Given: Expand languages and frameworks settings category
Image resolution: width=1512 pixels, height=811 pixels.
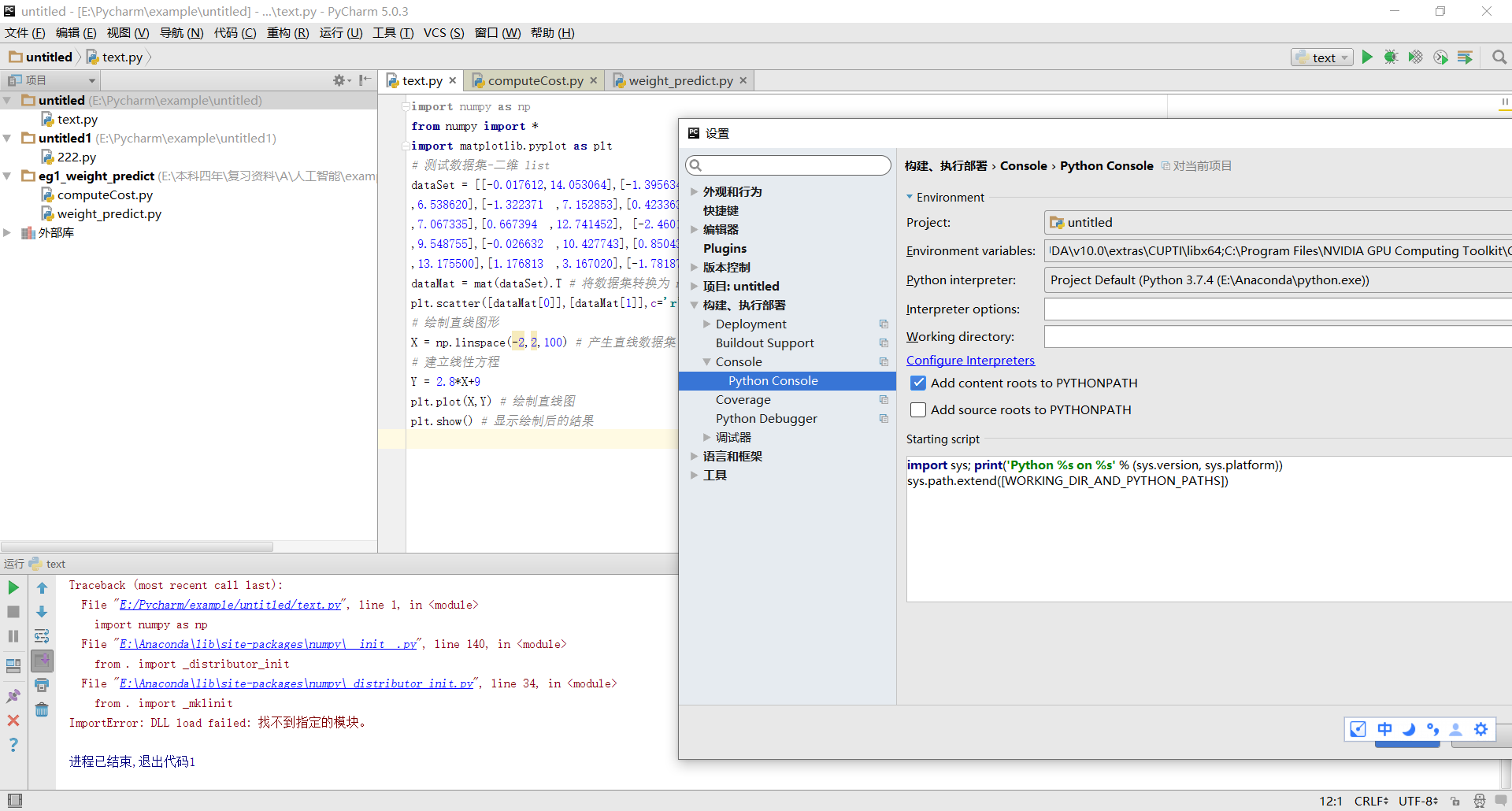Looking at the screenshot, I should (694, 457).
